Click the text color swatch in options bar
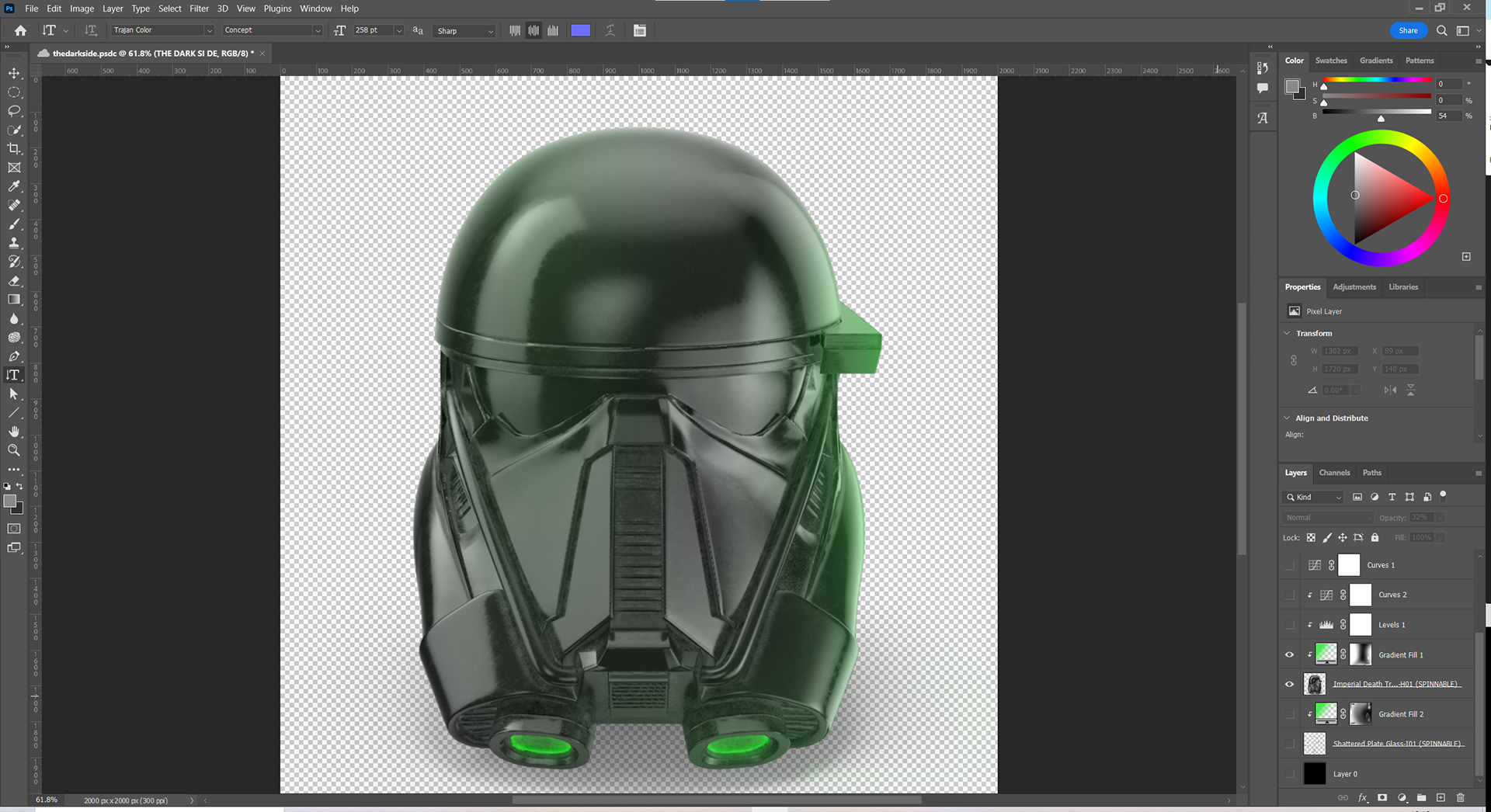 coord(580,30)
